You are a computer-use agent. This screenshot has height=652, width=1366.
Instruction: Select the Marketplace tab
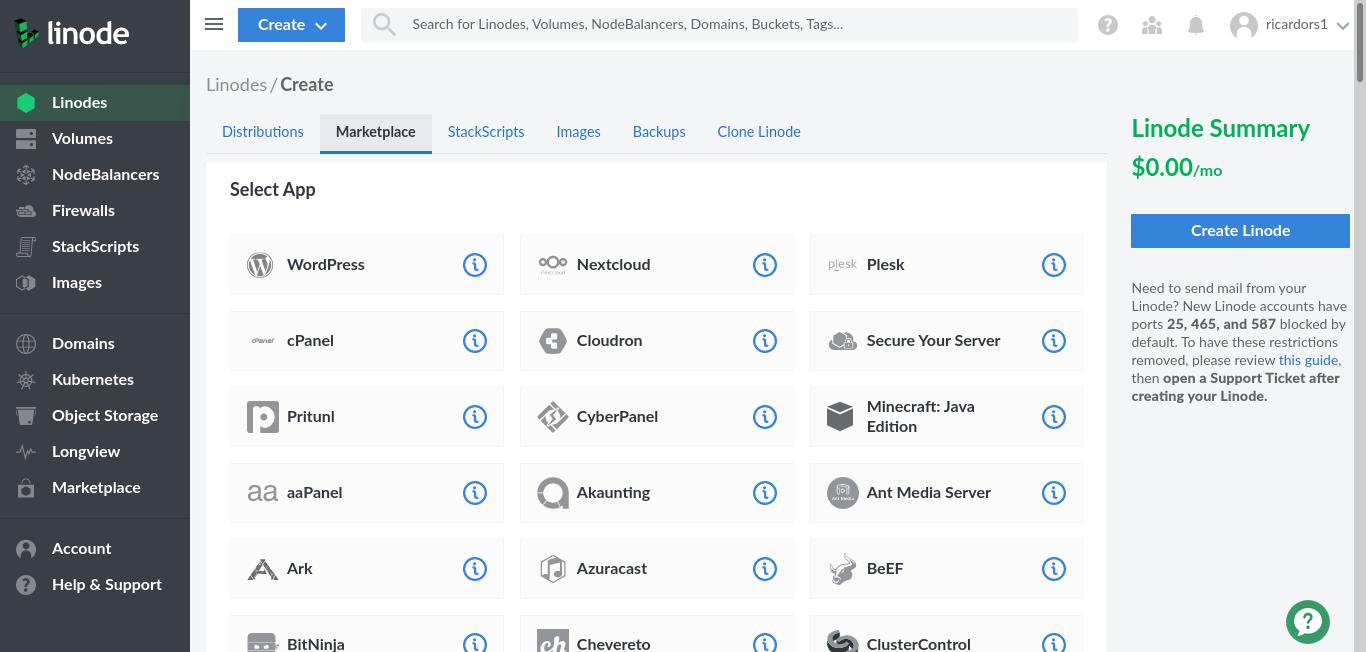376,132
